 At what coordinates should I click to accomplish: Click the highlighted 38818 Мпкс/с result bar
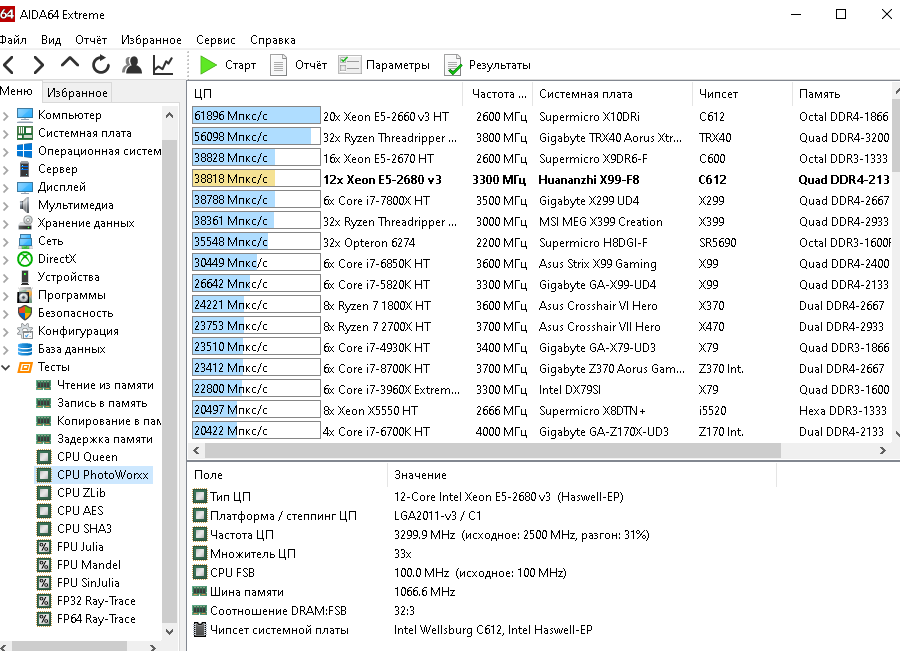tap(256, 179)
